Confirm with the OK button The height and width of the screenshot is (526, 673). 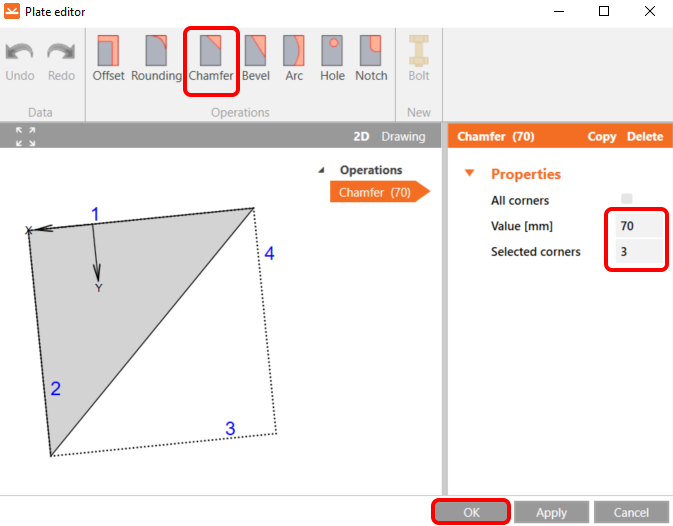point(471,512)
